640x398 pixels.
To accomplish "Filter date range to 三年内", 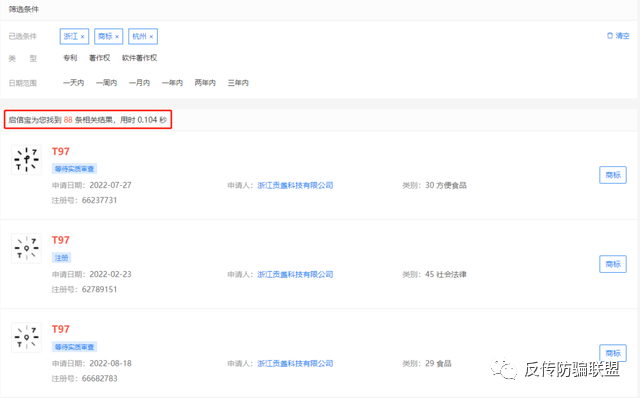I will click(238, 83).
